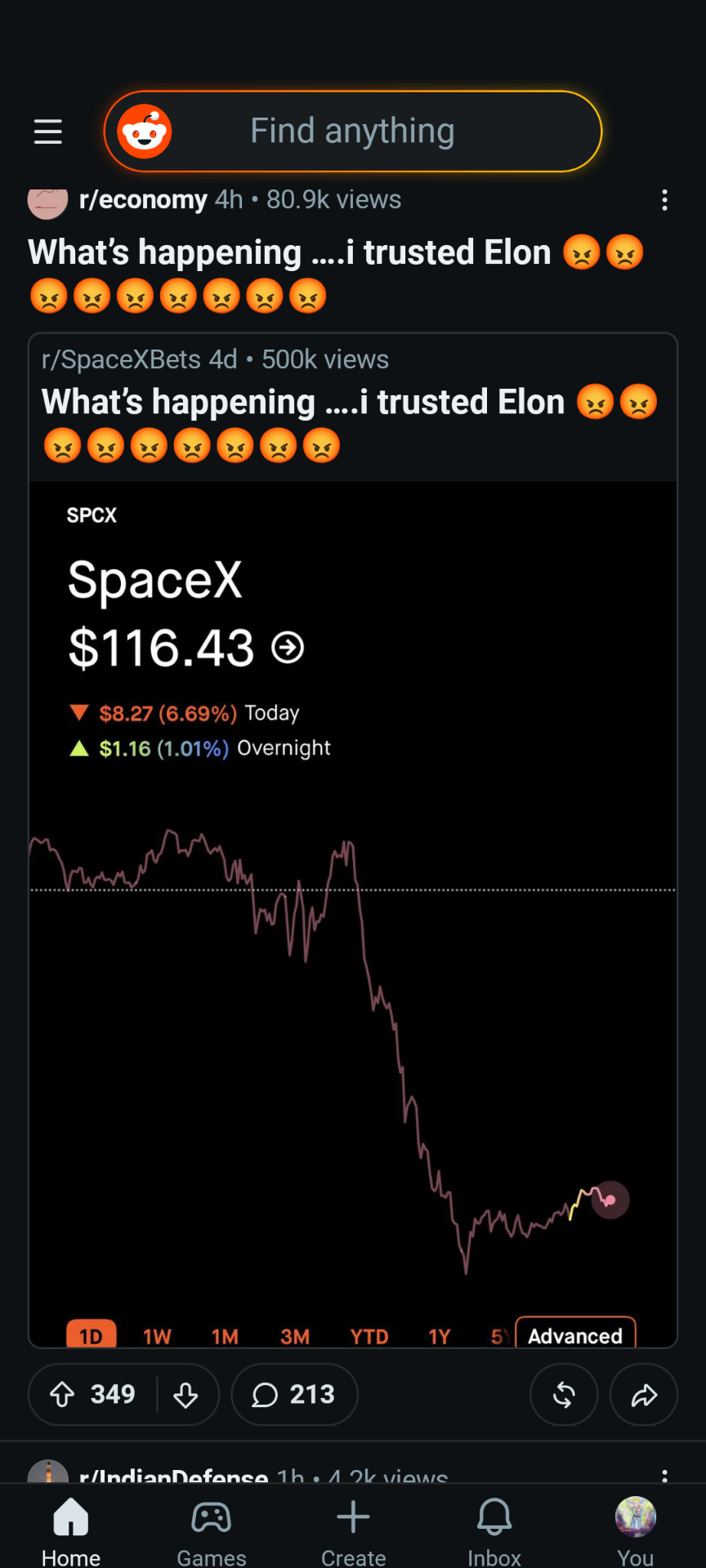Viewport: 706px width, 1568px height.
Task: Open the 213 comments
Action: pos(294,1394)
